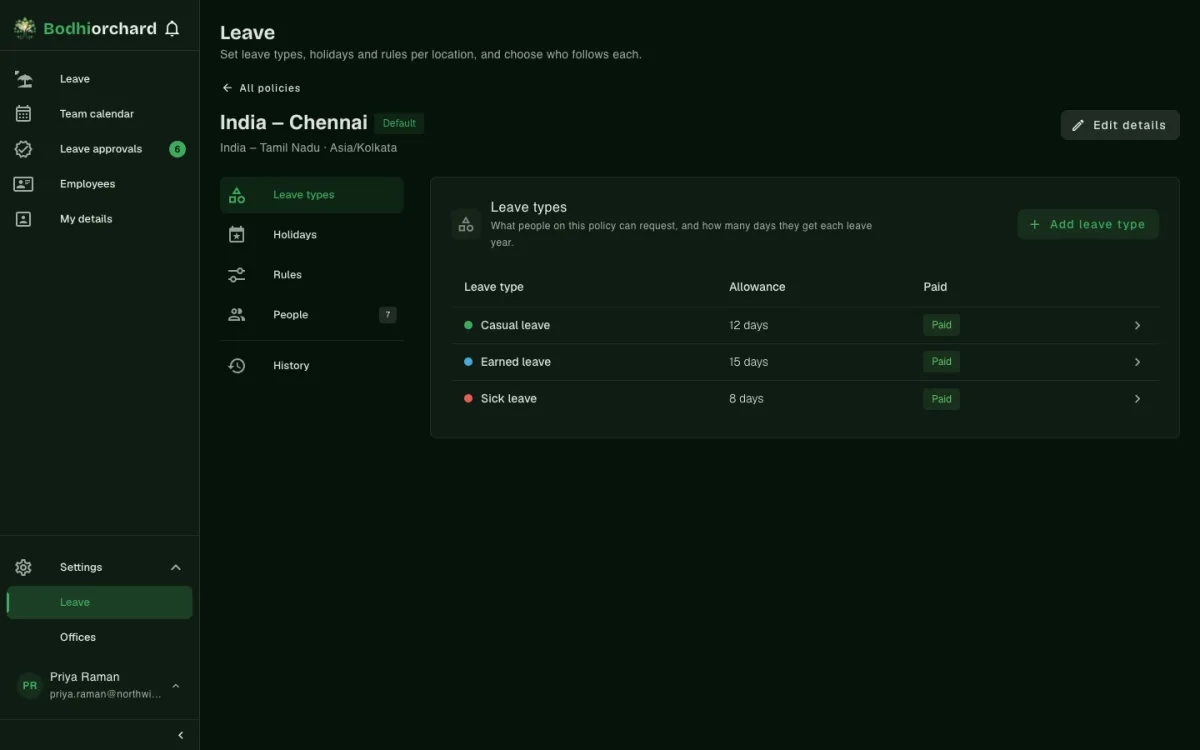Expand the Priya Raman account menu
This screenshot has height=750, width=1200.
176,686
